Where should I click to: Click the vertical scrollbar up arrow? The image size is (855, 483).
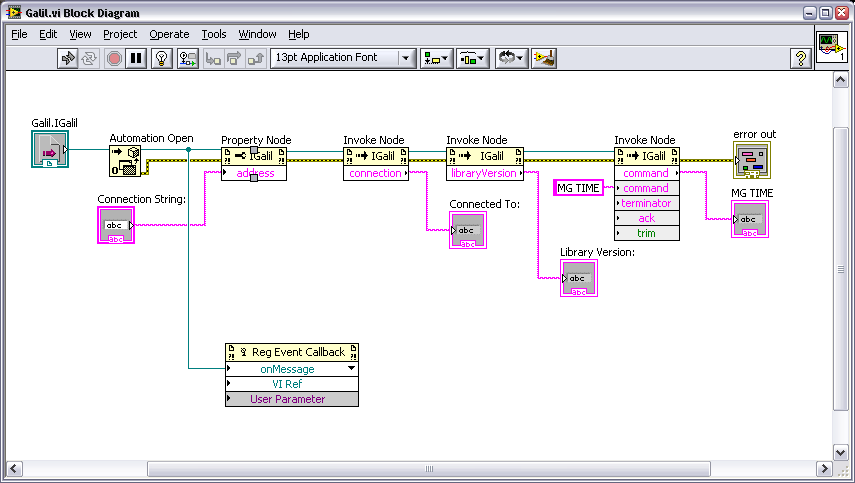840,80
